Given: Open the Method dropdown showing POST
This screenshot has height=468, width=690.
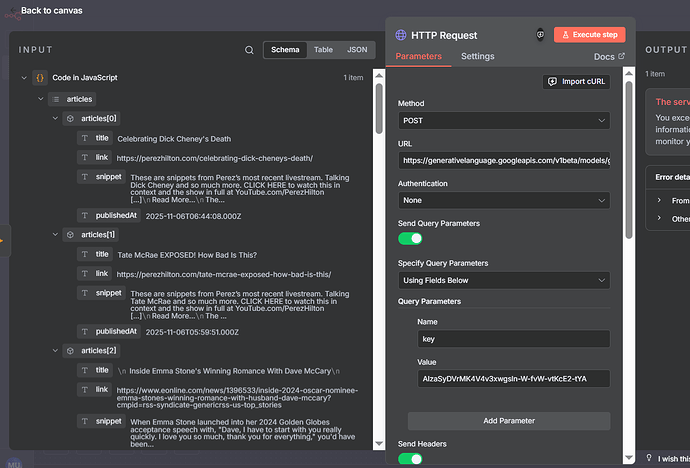Looking at the screenshot, I should coord(504,120).
